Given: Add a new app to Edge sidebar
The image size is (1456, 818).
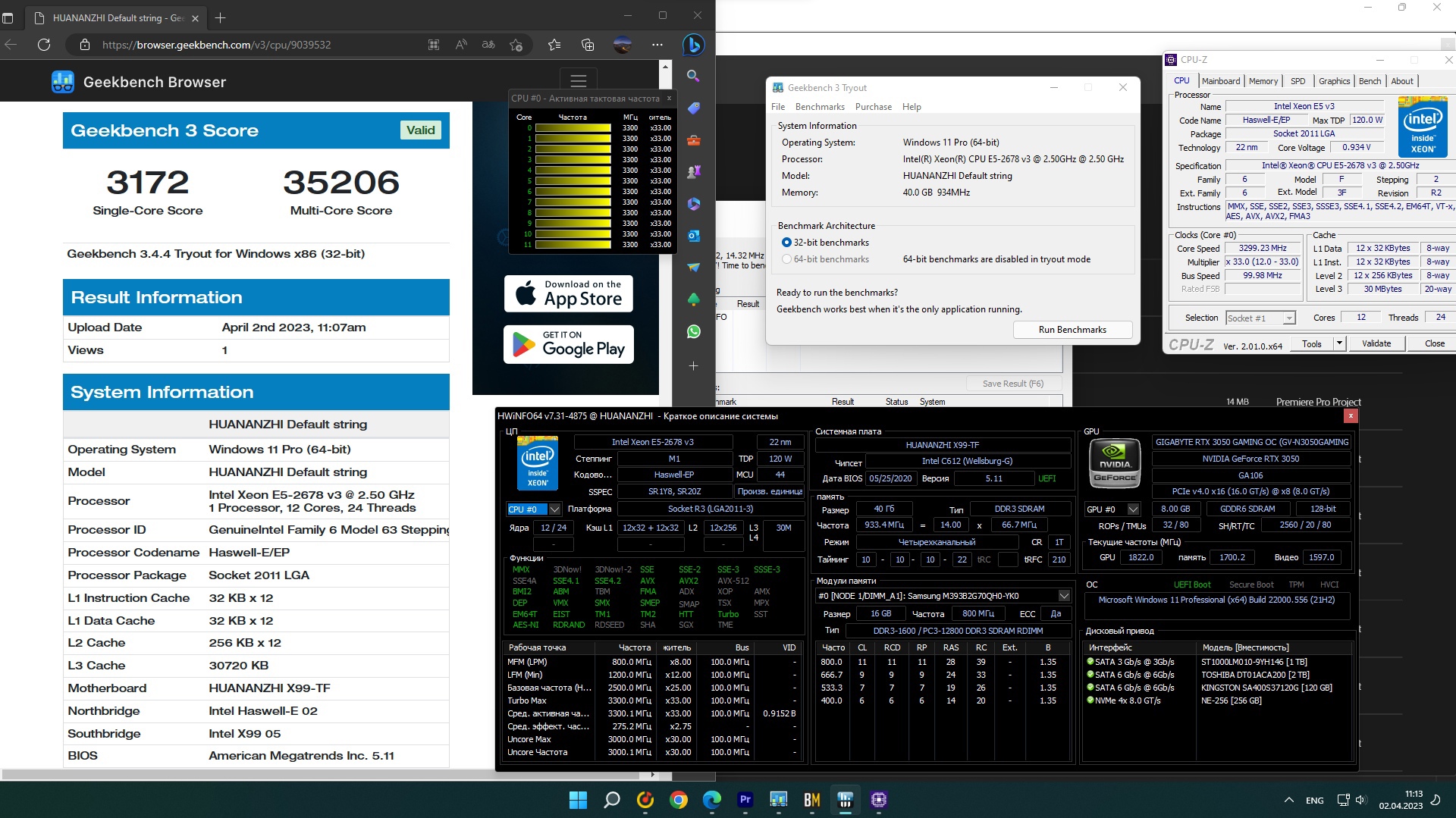Looking at the screenshot, I should pyautogui.click(x=693, y=365).
